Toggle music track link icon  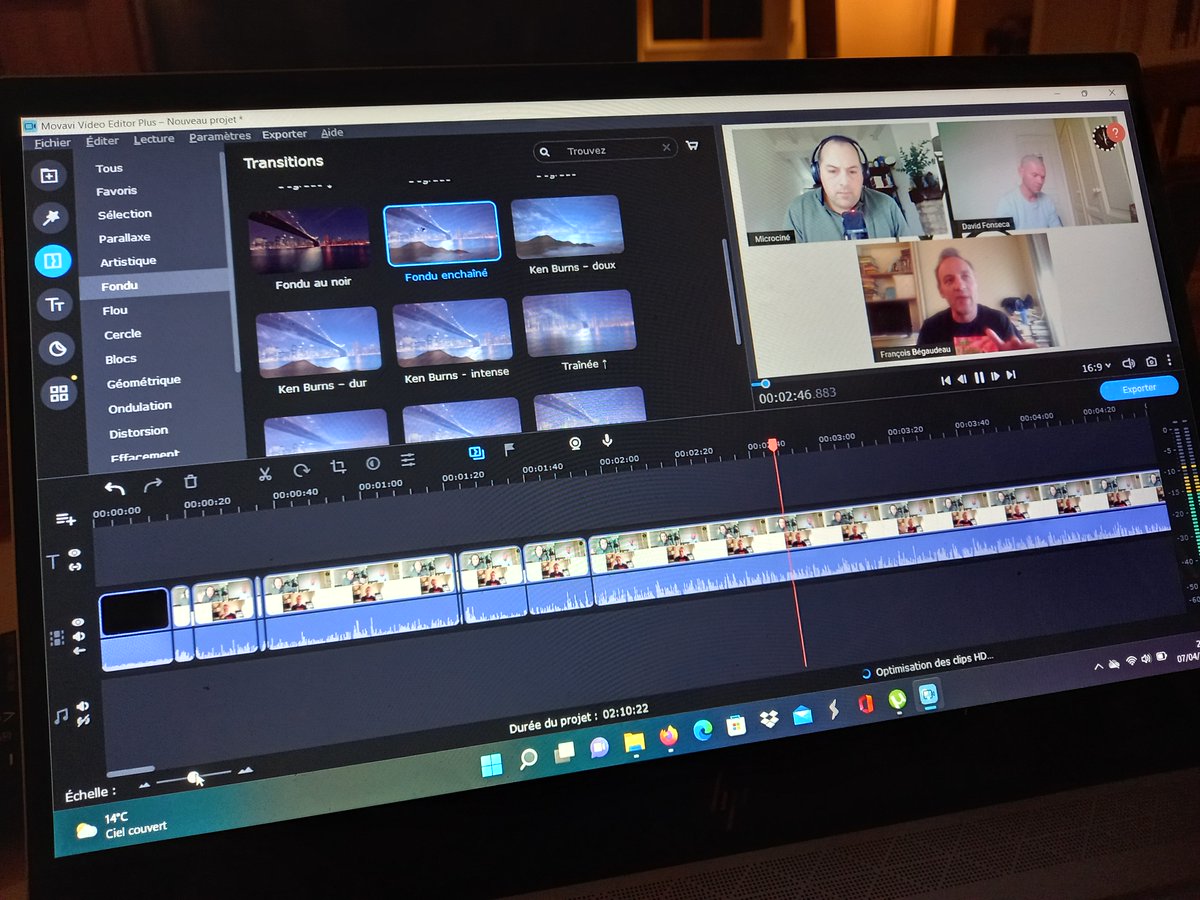(x=83, y=720)
